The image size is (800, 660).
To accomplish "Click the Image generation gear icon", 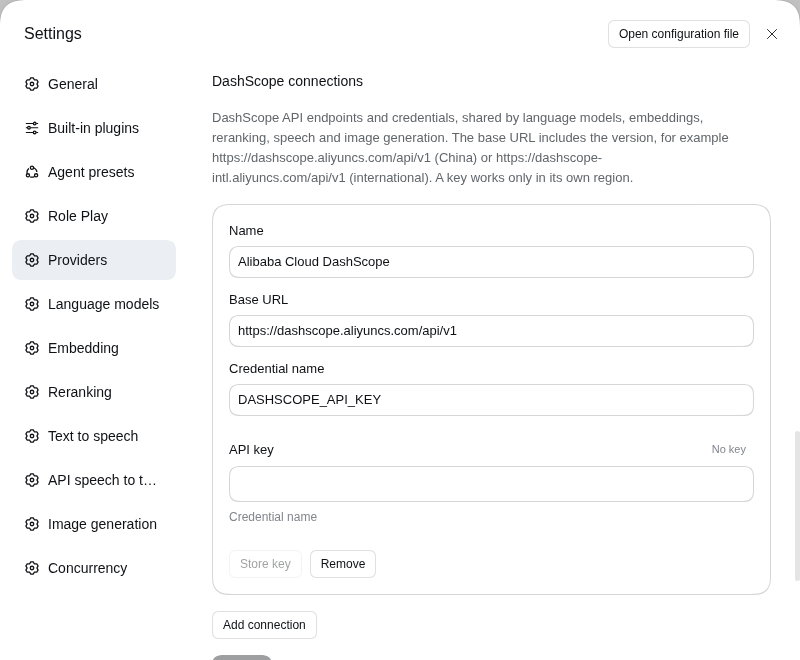I will pyautogui.click(x=32, y=524).
